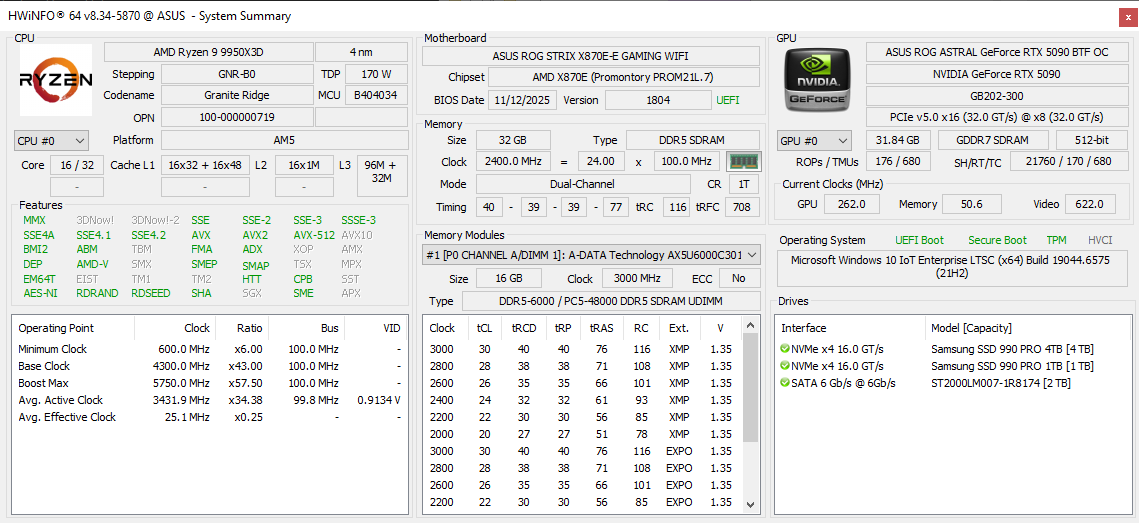Expand the memory module selection dropdown
Image resolution: width=1139 pixels, height=523 pixels.
591,255
